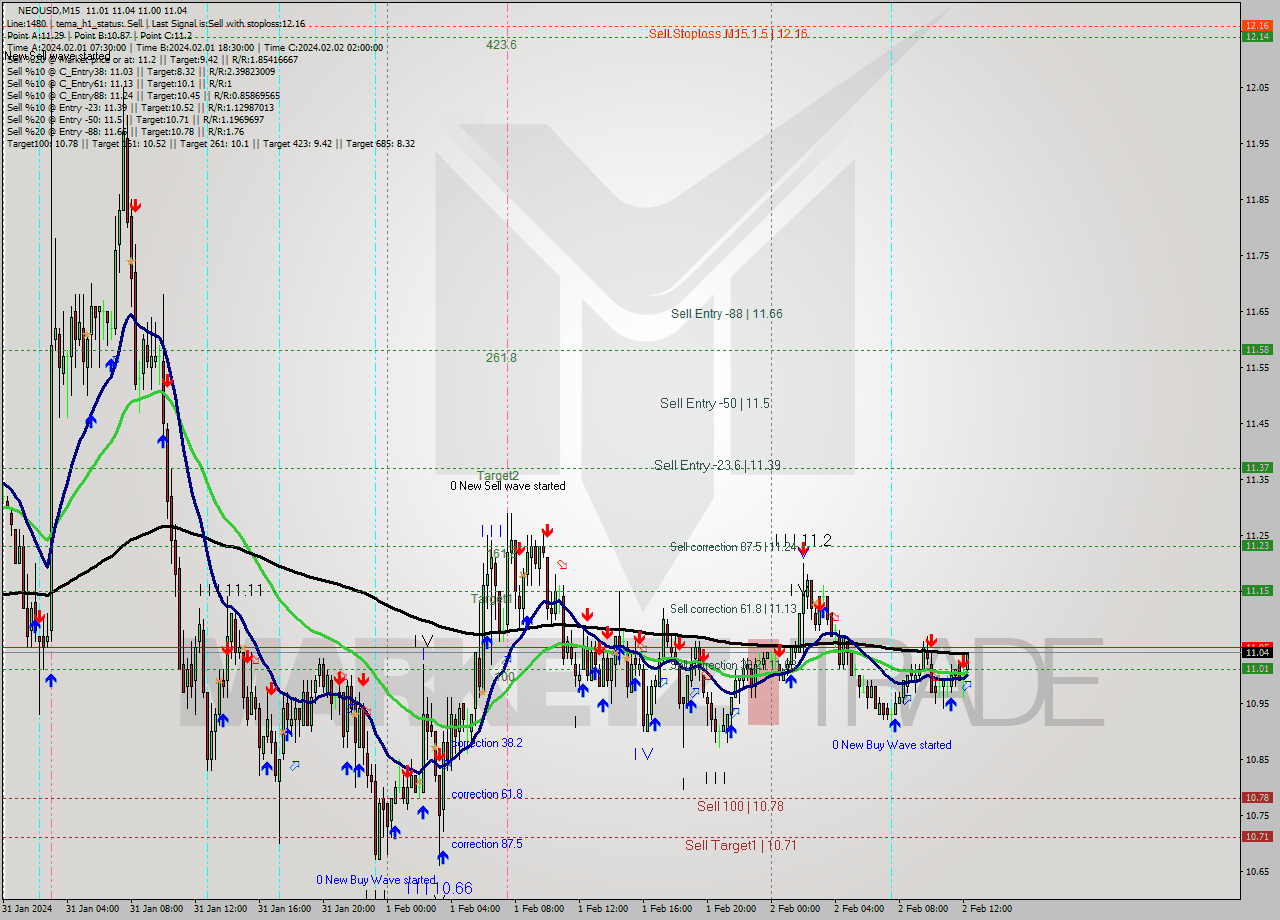The width and height of the screenshot is (1280, 920).
Task: Click the 12.05 price axis value
Action: point(1257,88)
